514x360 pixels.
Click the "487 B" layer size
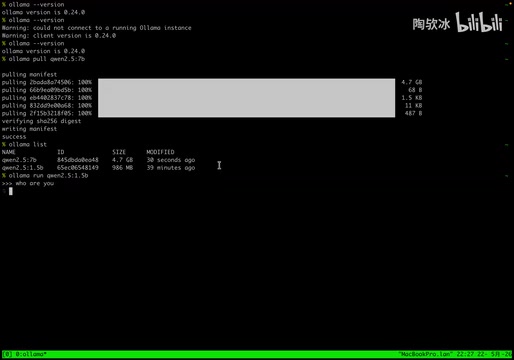[x=413, y=113]
